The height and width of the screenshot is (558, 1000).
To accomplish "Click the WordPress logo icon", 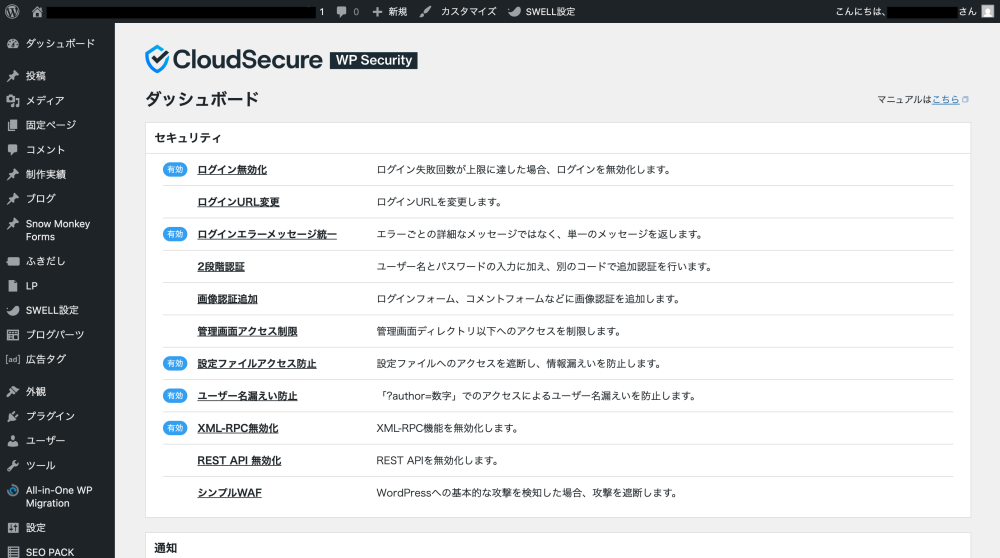I will coord(12,12).
